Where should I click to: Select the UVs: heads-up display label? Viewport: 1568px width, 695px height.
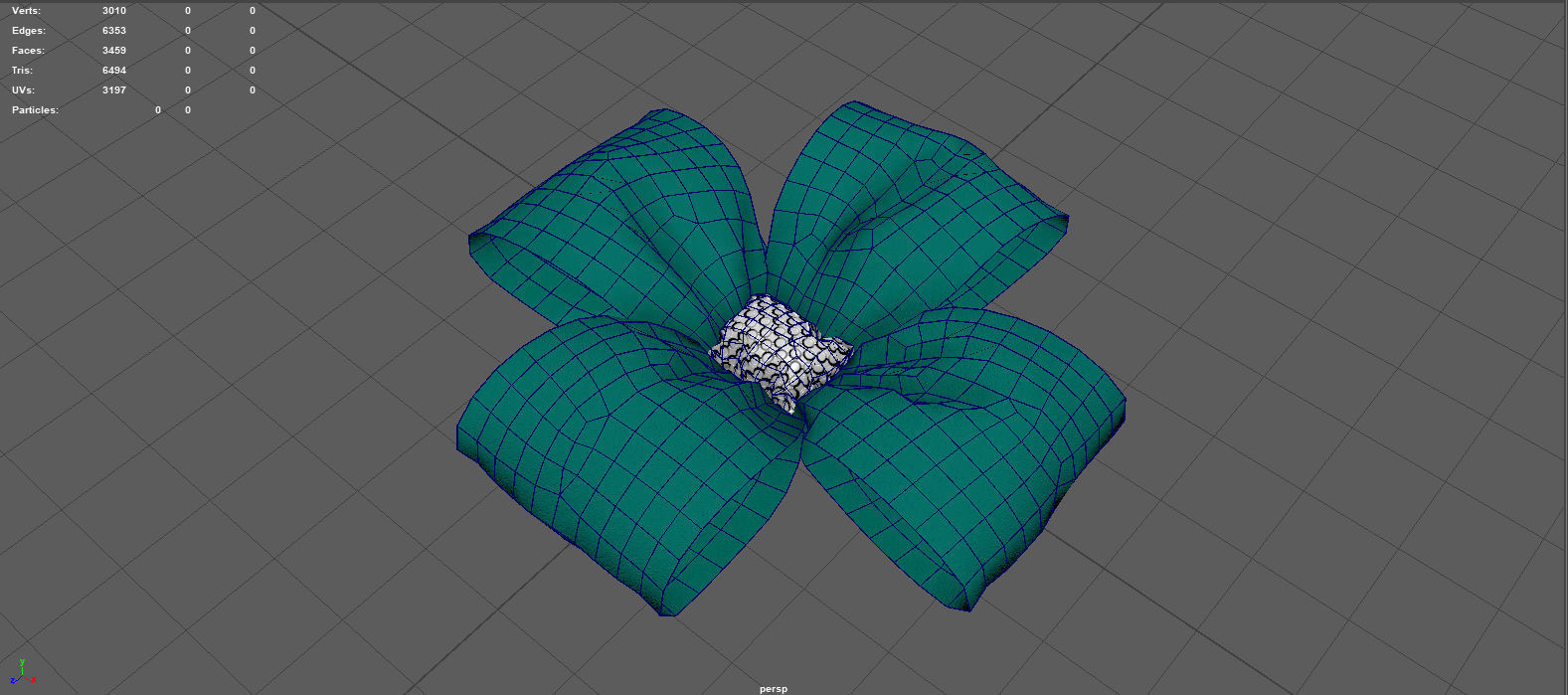click(x=24, y=90)
